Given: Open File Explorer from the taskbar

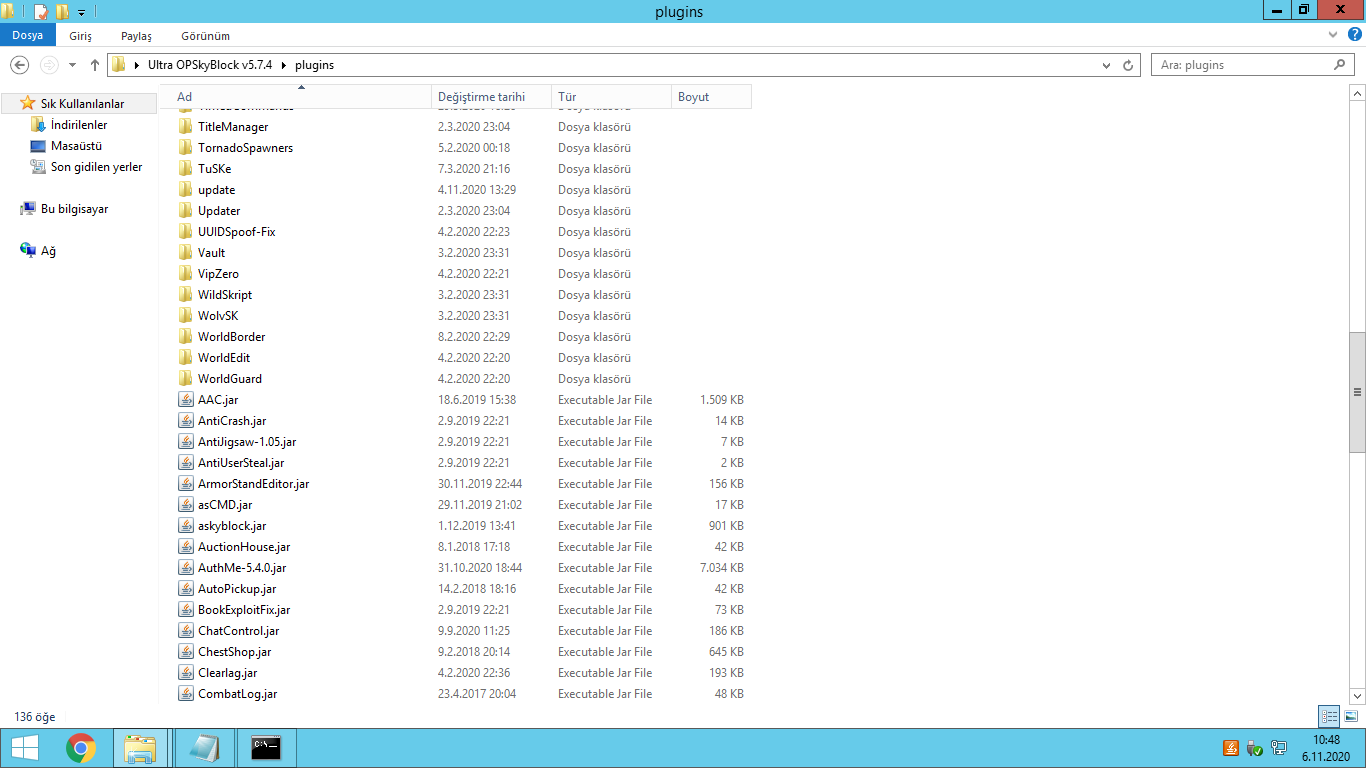Looking at the screenshot, I should [140, 748].
